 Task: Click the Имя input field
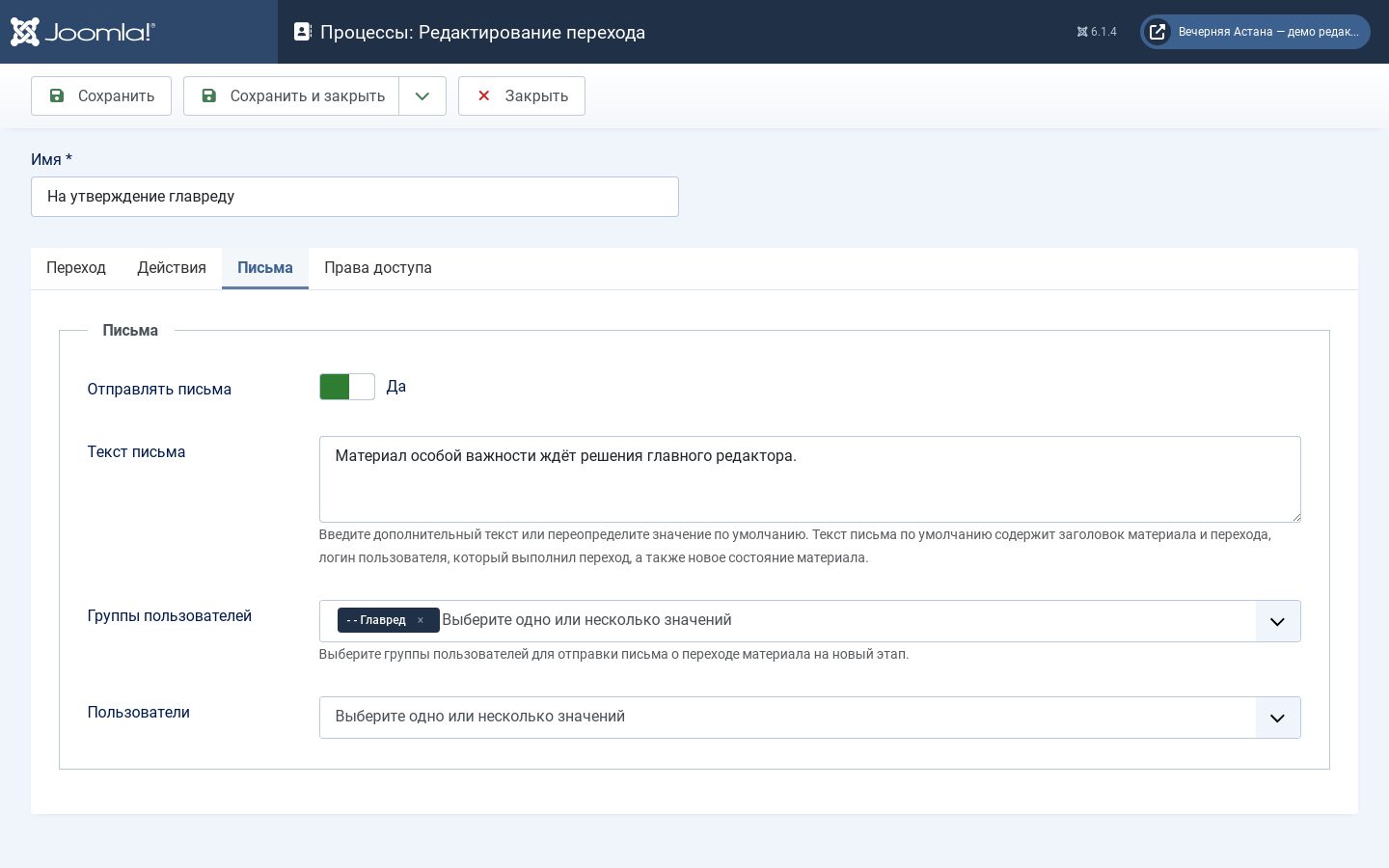pyautogui.click(x=355, y=197)
